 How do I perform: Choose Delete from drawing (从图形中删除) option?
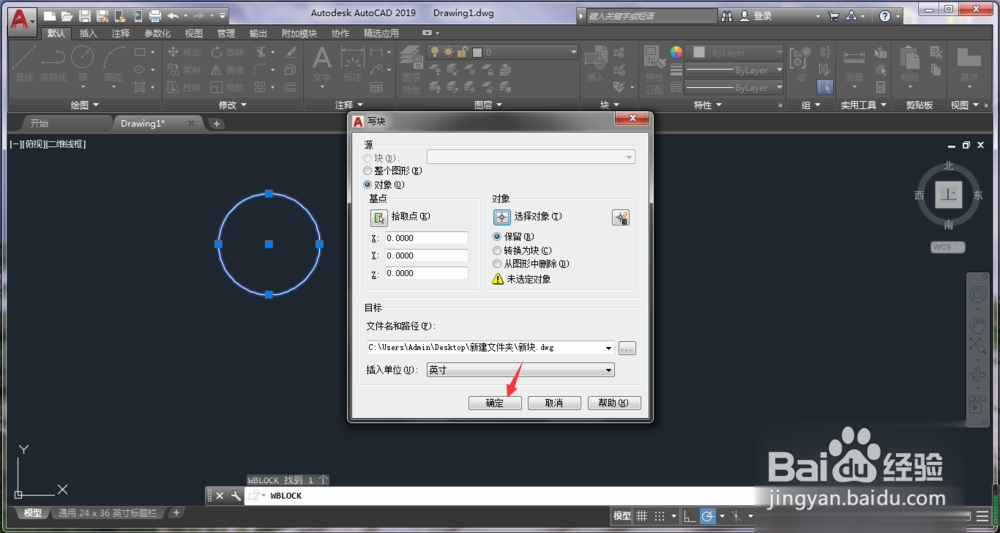tap(497, 263)
